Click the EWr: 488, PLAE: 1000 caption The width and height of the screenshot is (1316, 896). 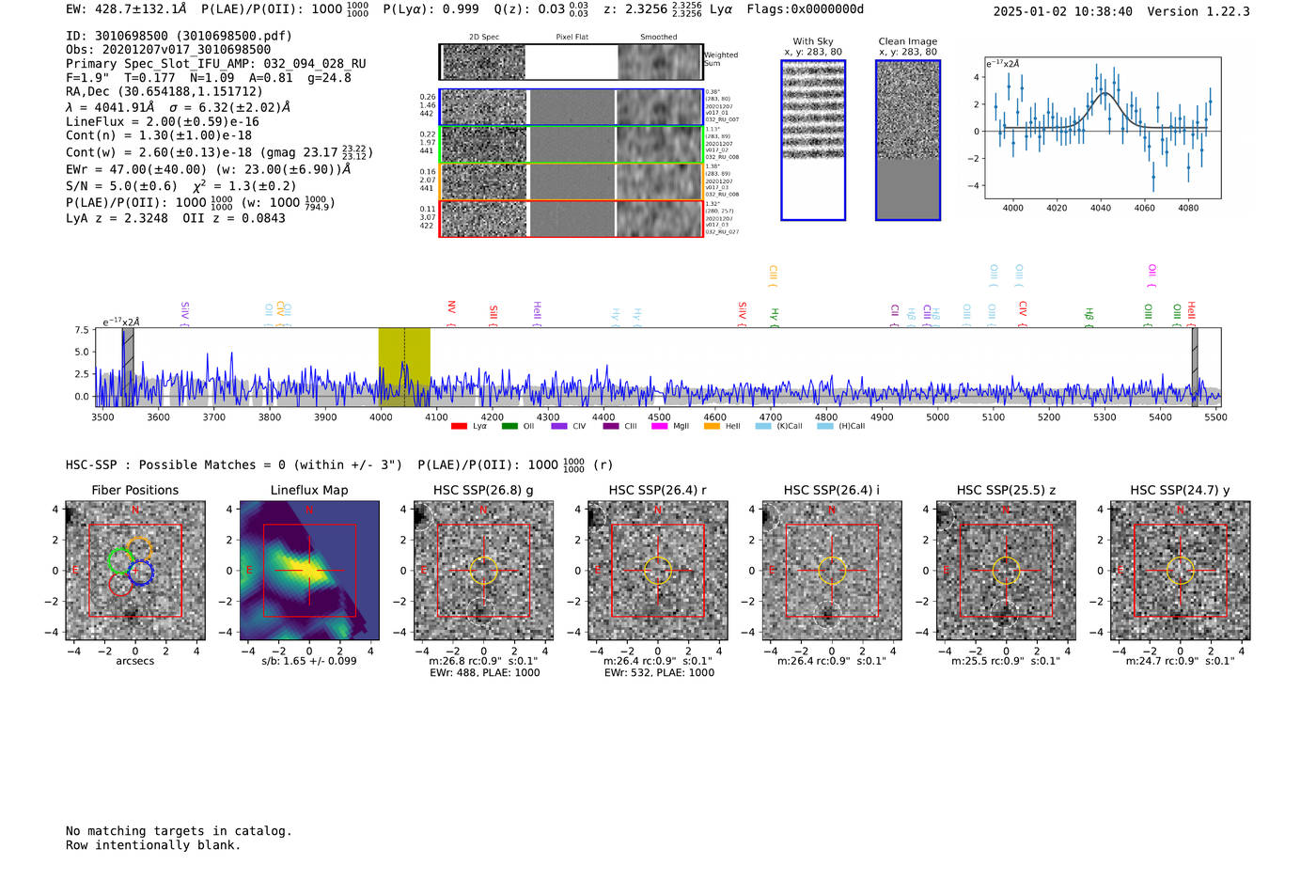[485, 673]
